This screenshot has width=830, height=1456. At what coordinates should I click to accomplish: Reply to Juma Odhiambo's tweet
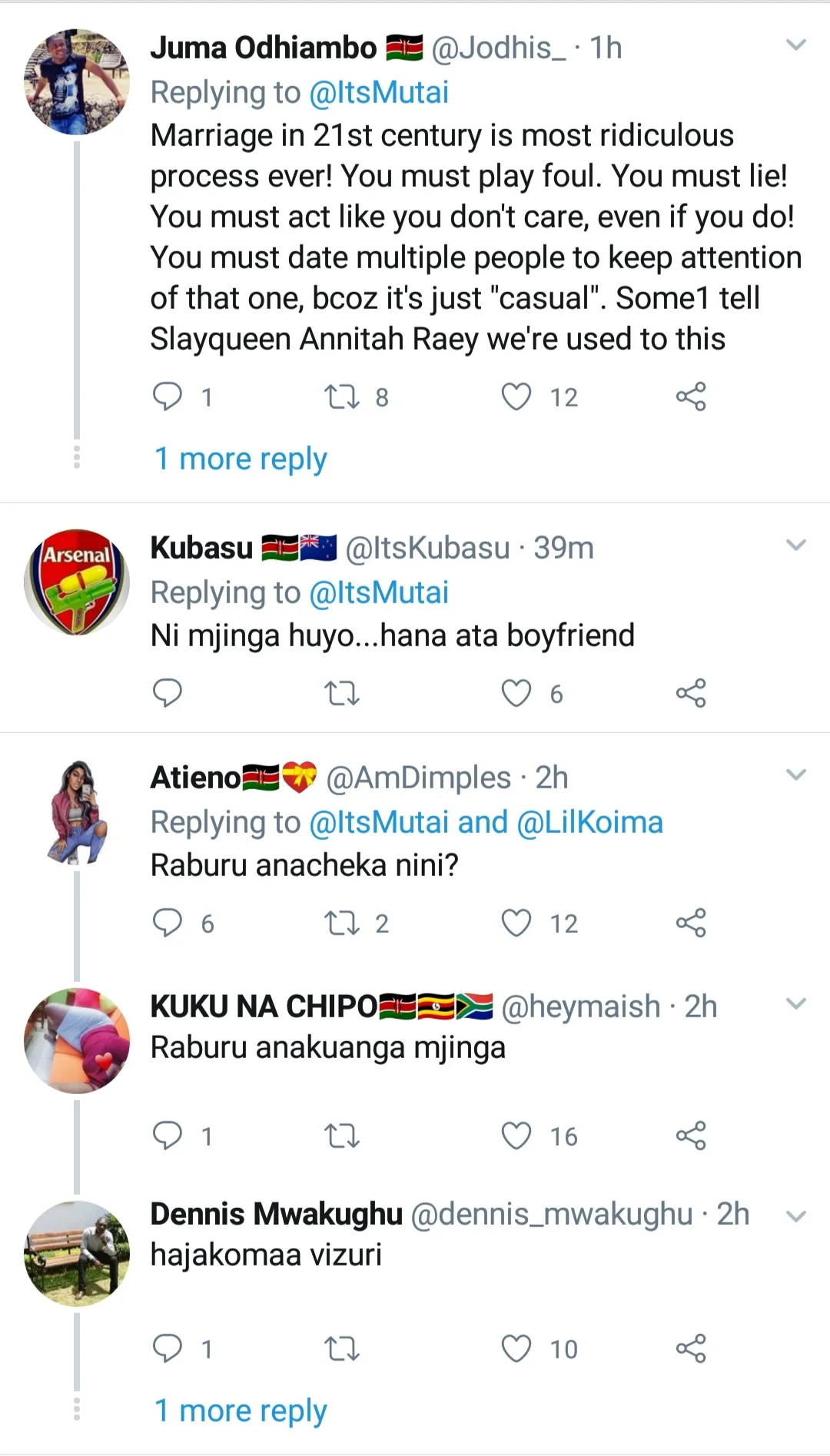coord(168,396)
